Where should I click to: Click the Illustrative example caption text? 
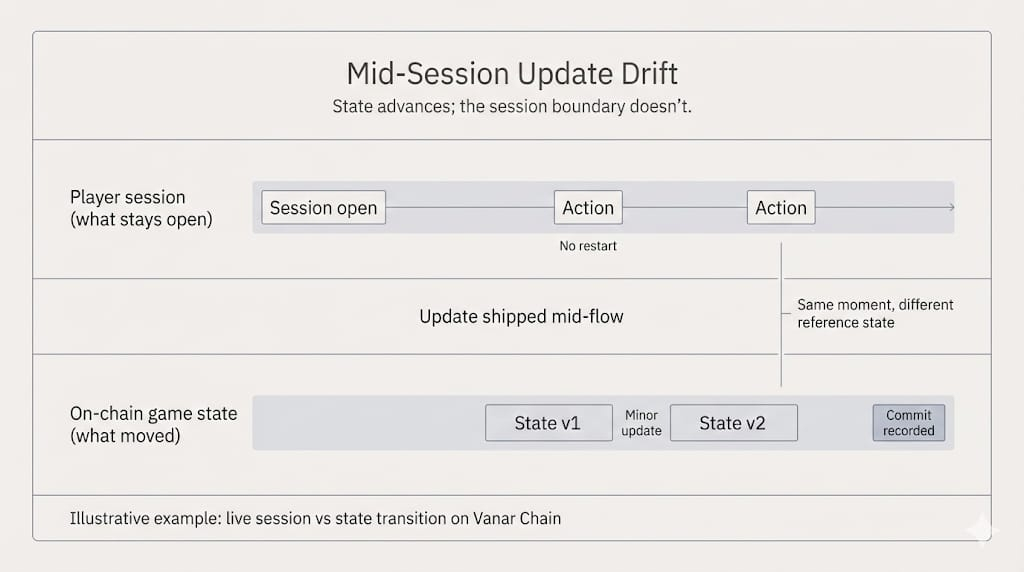coord(315,519)
